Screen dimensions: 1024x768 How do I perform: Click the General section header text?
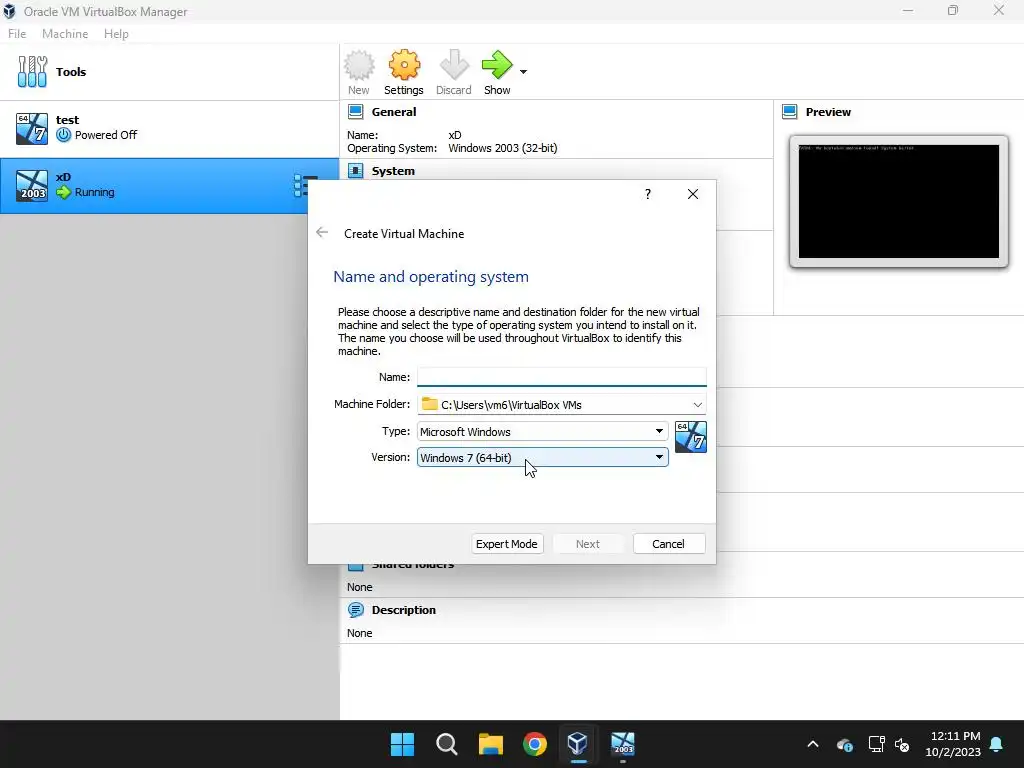click(394, 112)
